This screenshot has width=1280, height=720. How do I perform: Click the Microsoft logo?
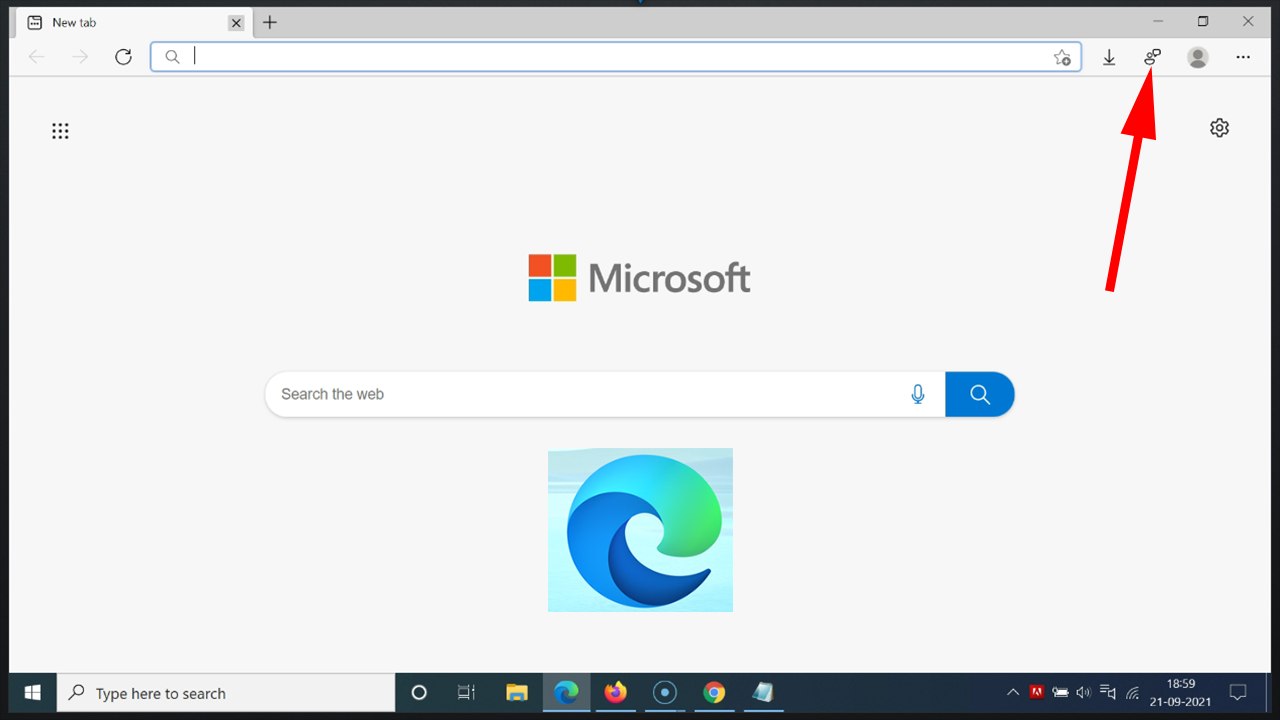640,278
